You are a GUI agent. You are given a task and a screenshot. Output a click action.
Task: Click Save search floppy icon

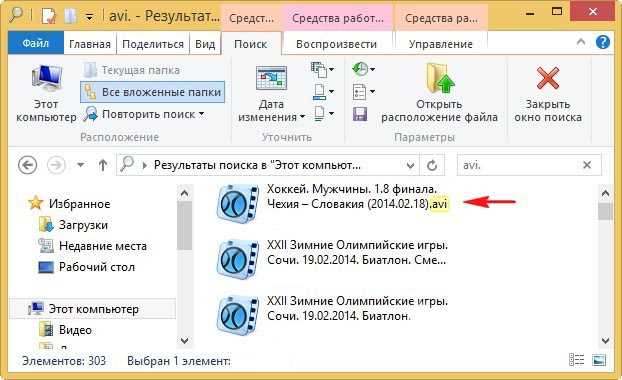pyautogui.click(x=359, y=114)
